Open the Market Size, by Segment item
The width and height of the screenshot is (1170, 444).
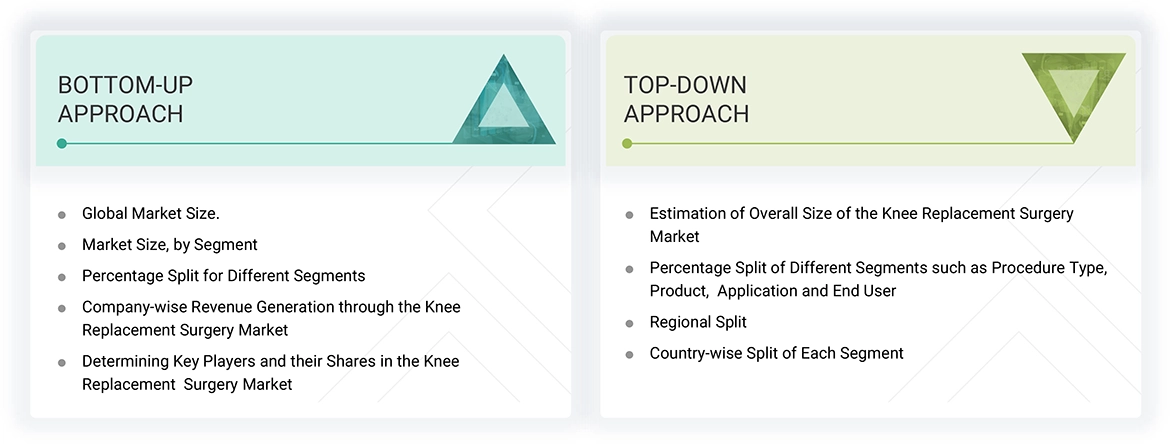point(170,244)
